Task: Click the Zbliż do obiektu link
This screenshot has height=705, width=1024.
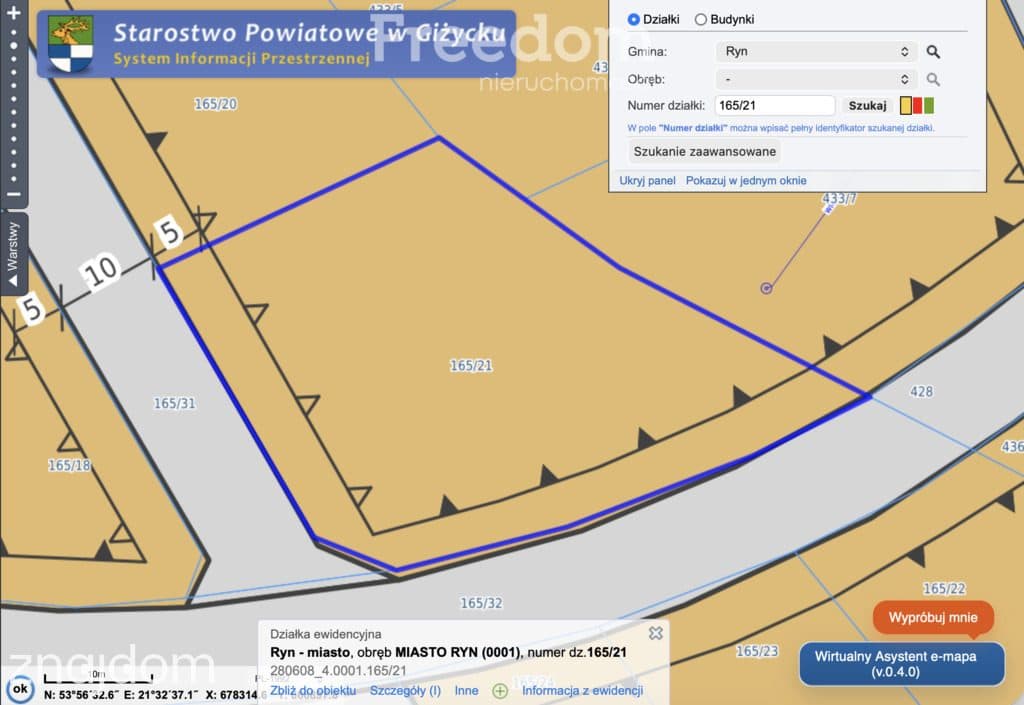Action: tap(313, 691)
